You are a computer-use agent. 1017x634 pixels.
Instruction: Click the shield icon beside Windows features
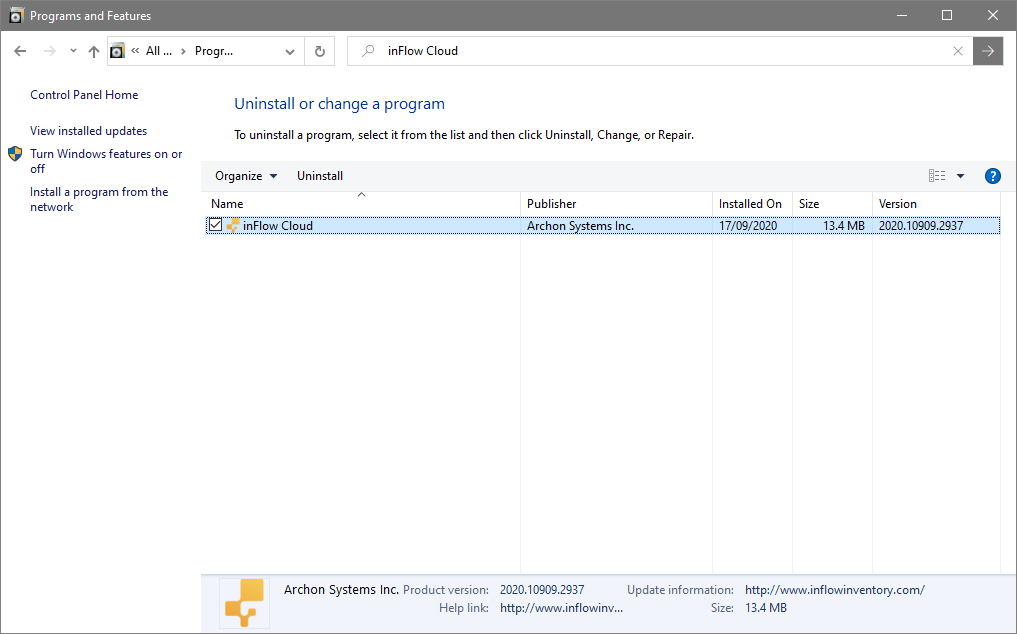tap(15, 154)
